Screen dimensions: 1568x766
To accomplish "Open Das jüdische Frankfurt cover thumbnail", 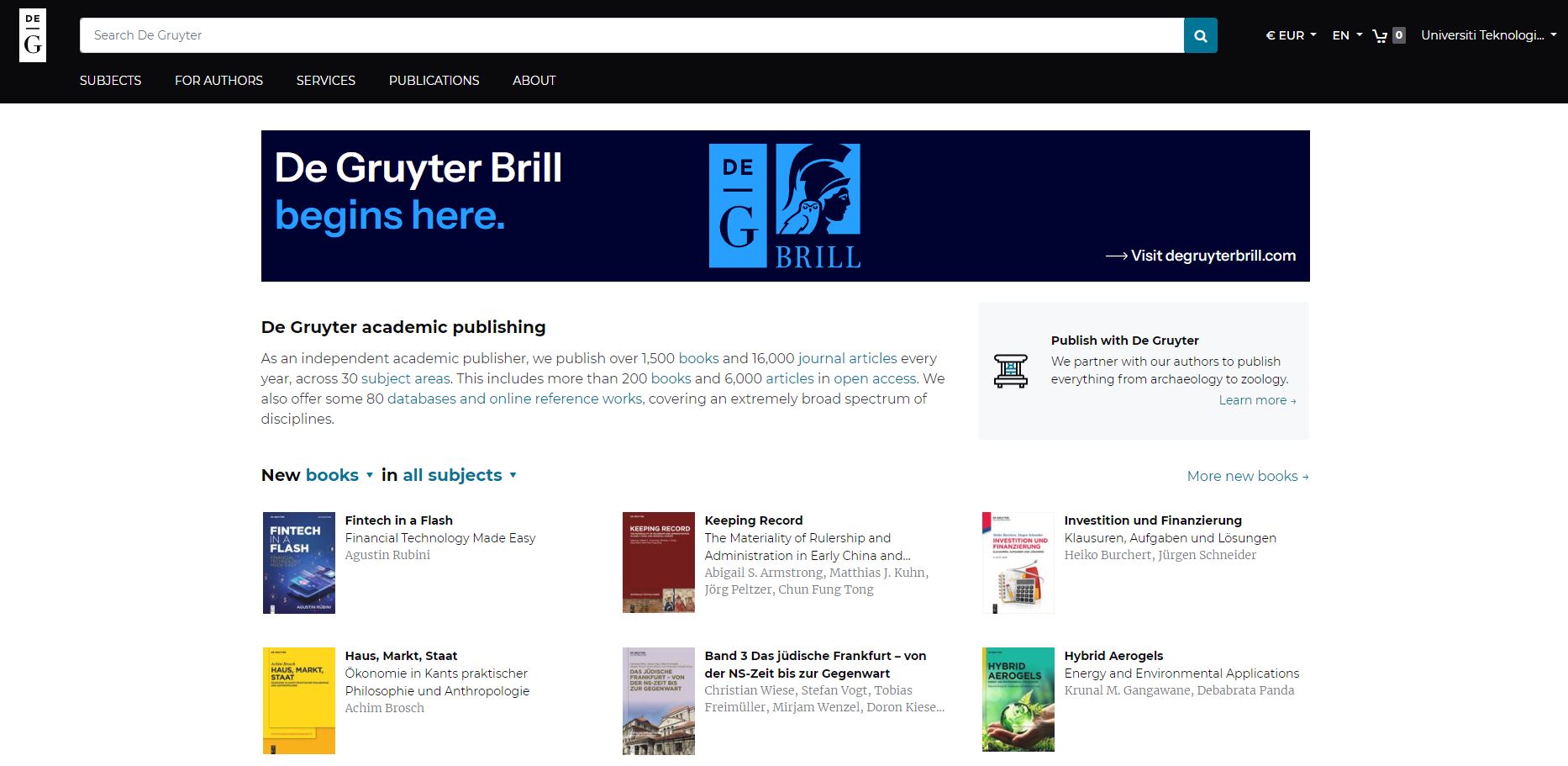I will 659,700.
